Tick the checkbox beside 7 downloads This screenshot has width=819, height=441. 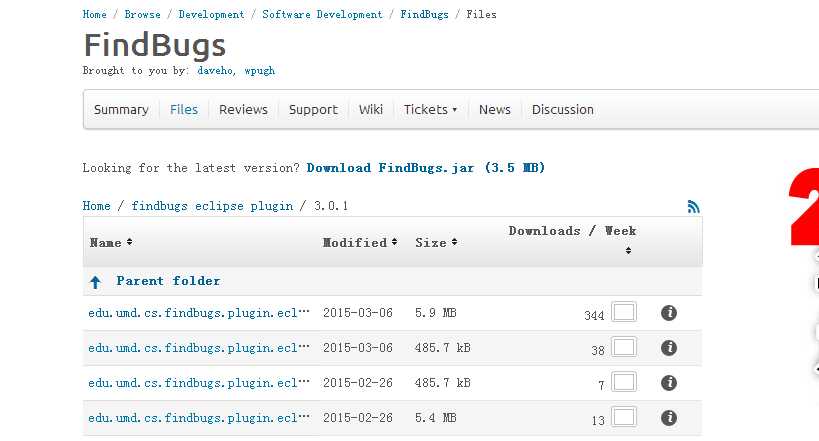pyautogui.click(x=624, y=382)
